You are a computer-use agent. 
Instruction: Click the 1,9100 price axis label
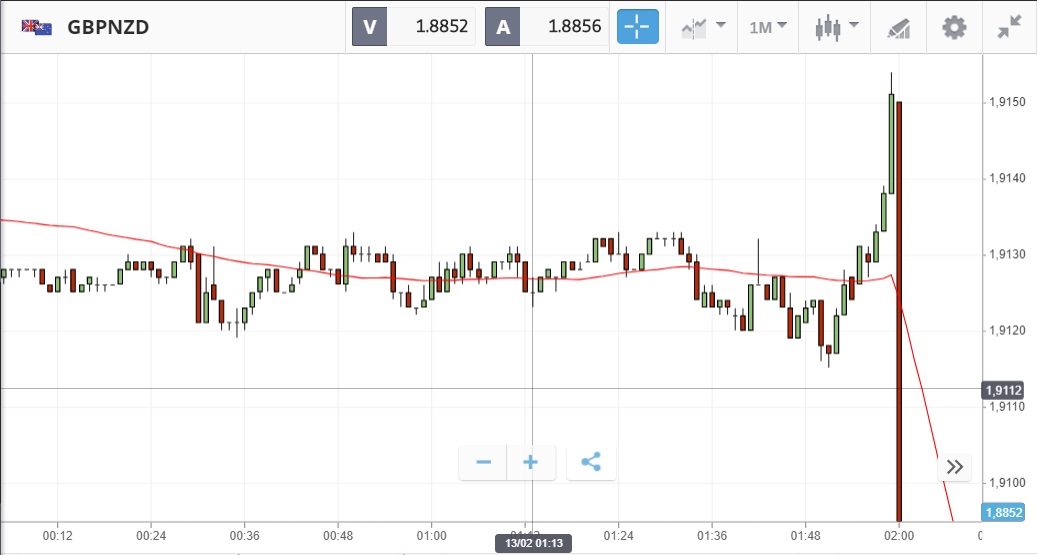[x=1007, y=482]
